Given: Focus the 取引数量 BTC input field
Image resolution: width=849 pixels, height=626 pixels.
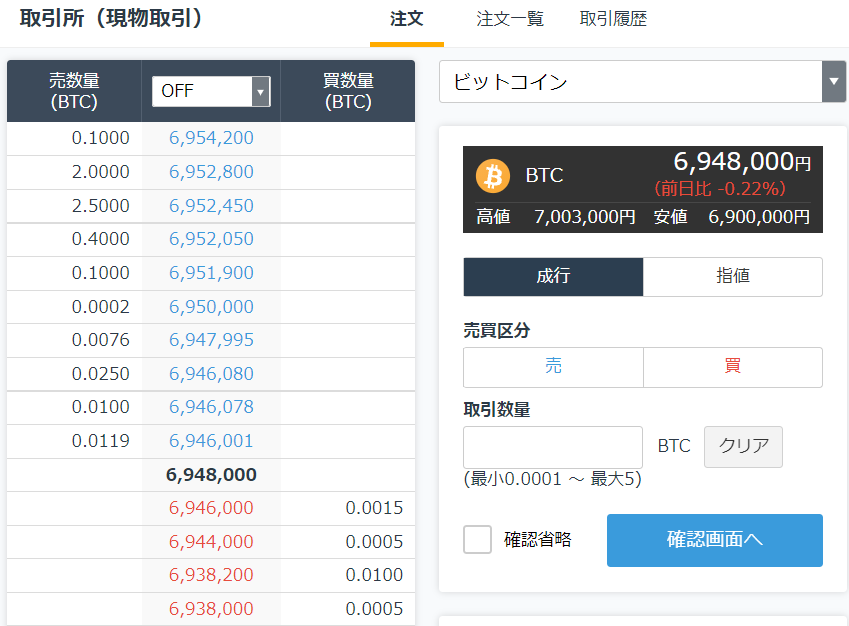Looking at the screenshot, I should pyautogui.click(x=553, y=447).
